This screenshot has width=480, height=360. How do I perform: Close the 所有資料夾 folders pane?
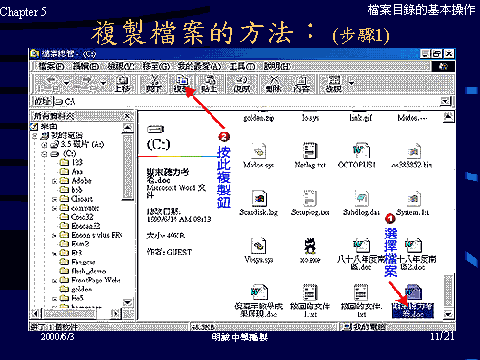click(127, 116)
